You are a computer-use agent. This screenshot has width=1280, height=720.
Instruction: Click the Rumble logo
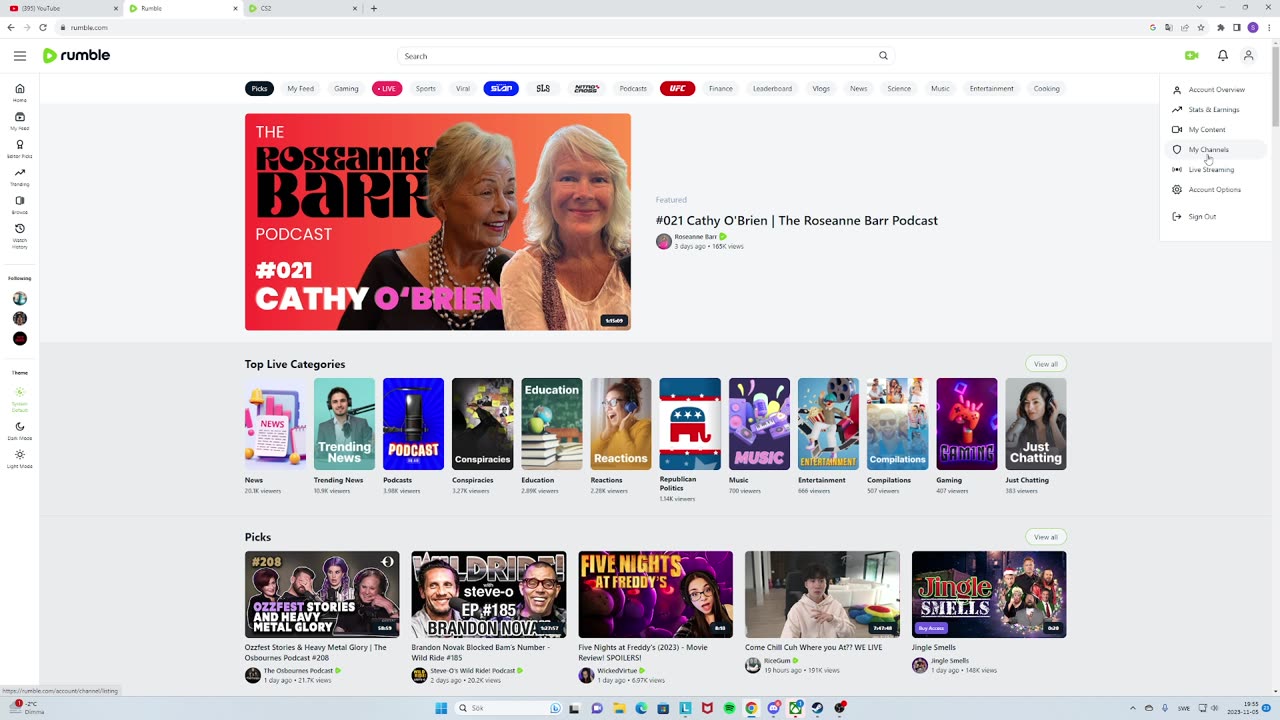76,56
